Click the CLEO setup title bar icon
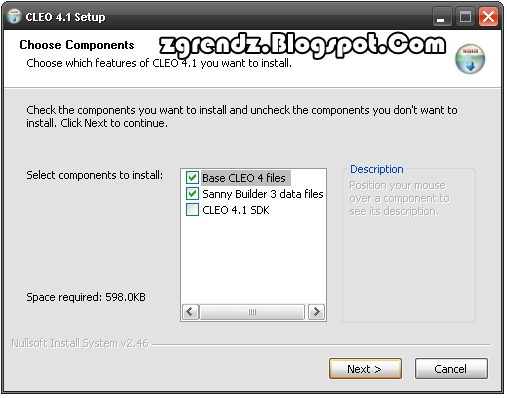The image size is (507, 398). click(x=14, y=16)
